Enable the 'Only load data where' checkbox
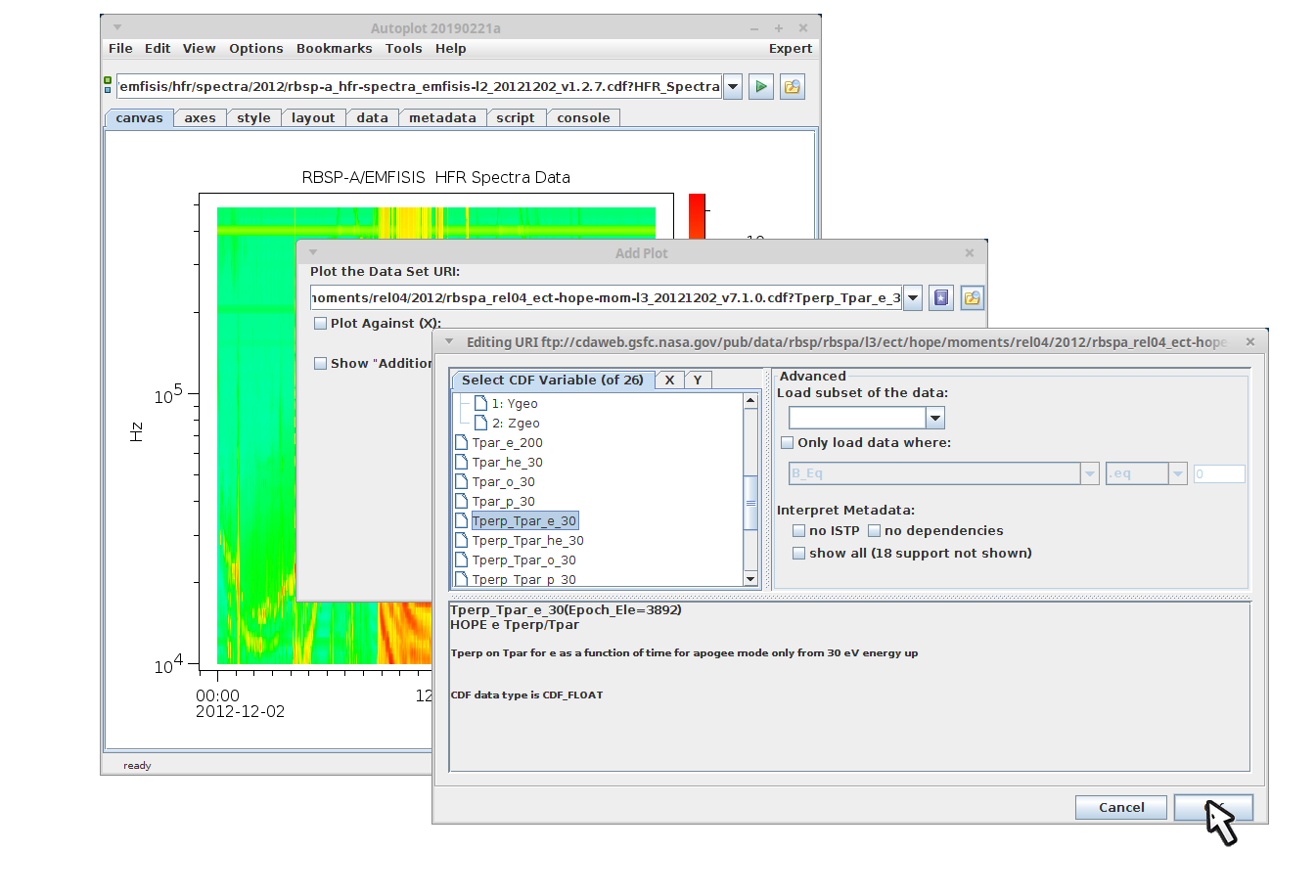 tap(788, 443)
